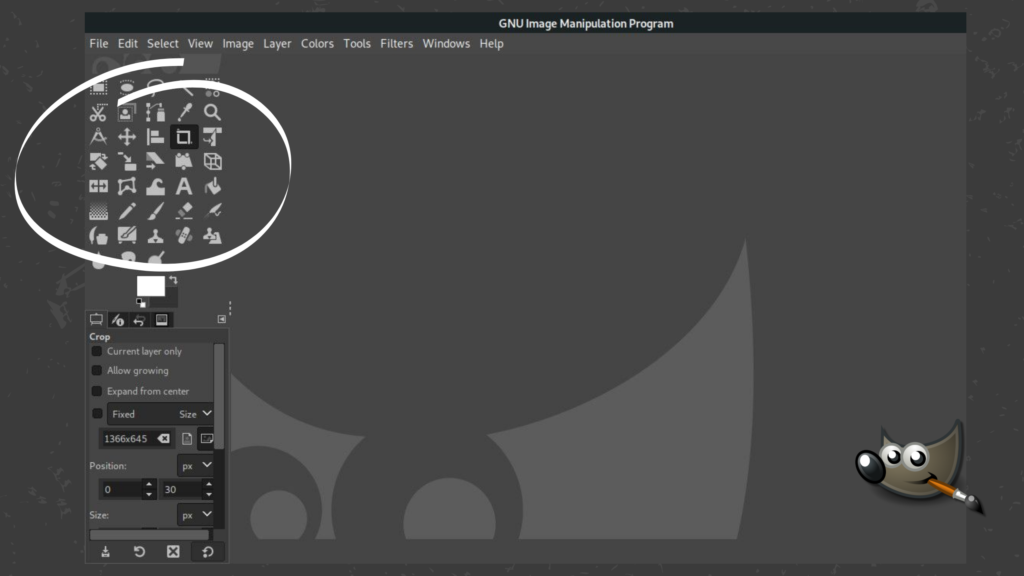Select the MyPaint Brush tool
The width and height of the screenshot is (1024, 576).
[127, 236]
